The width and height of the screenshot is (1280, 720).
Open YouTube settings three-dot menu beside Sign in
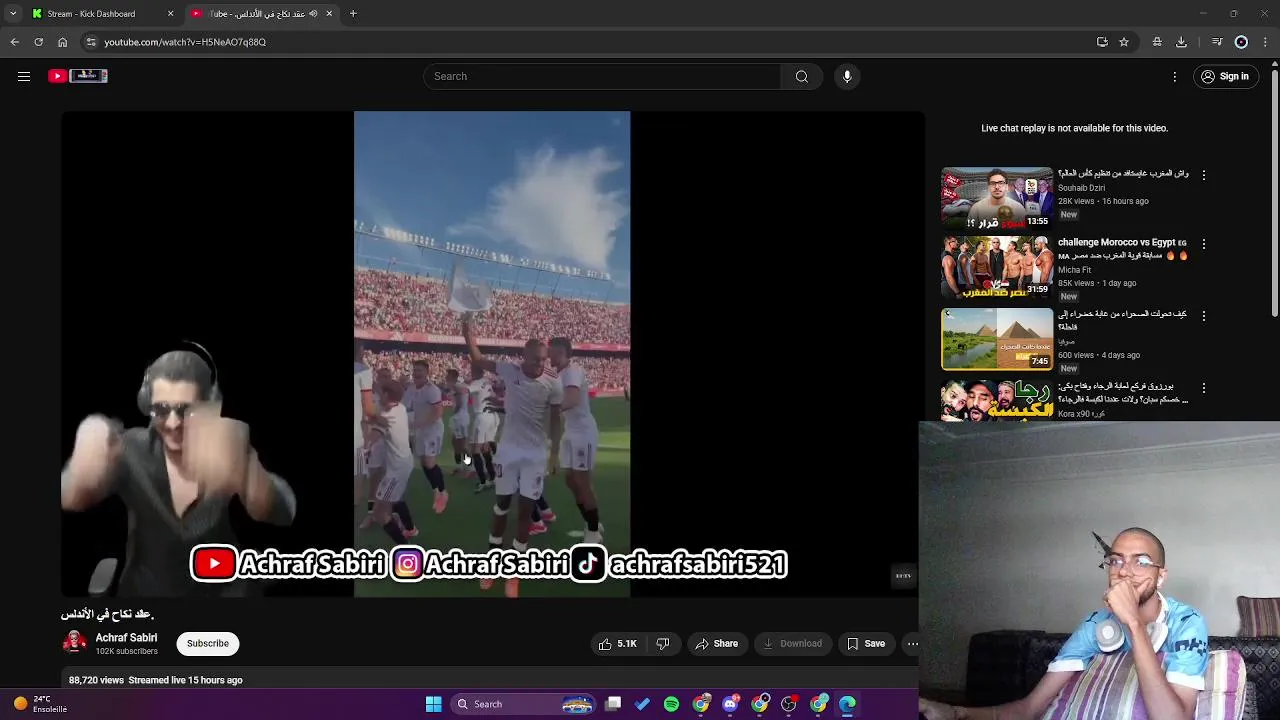pos(1175,76)
